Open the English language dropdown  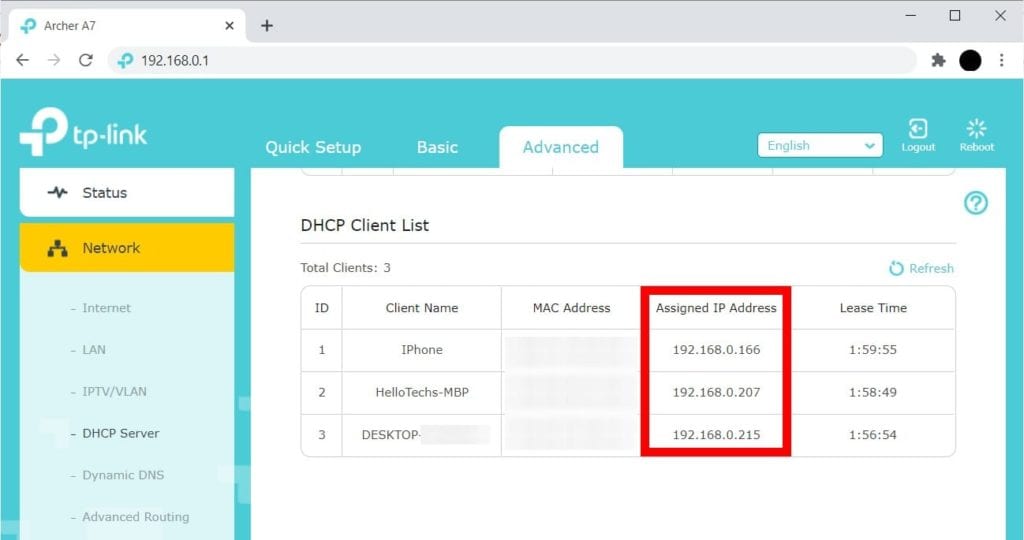point(820,146)
